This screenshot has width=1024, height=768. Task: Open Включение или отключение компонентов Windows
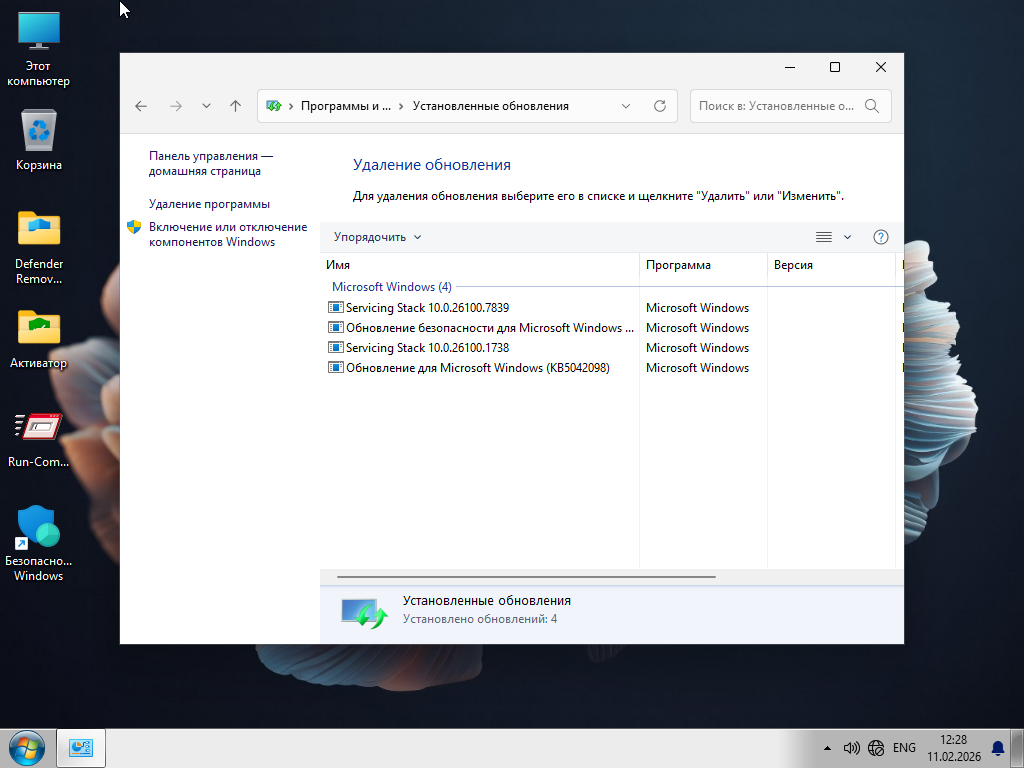click(x=227, y=234)
